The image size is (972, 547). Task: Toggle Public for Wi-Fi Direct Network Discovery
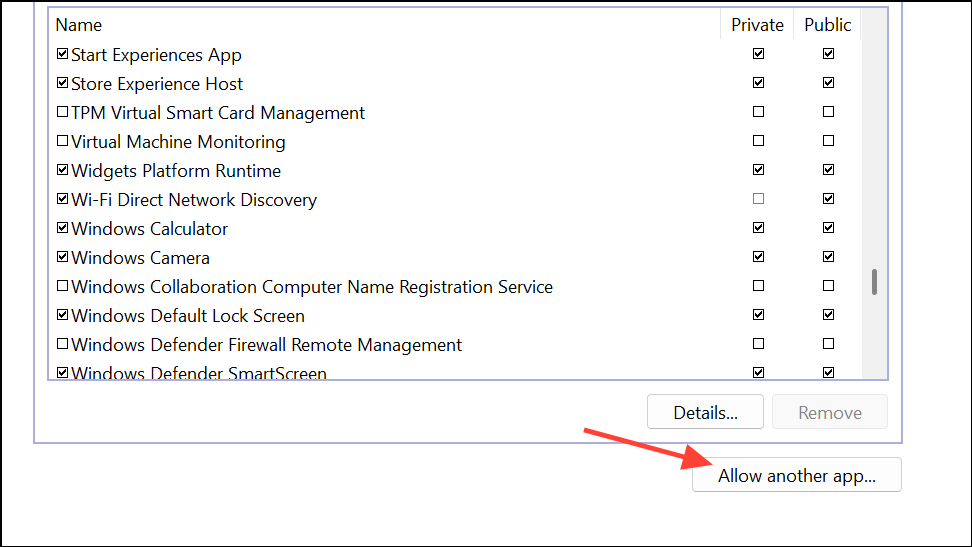828,198
